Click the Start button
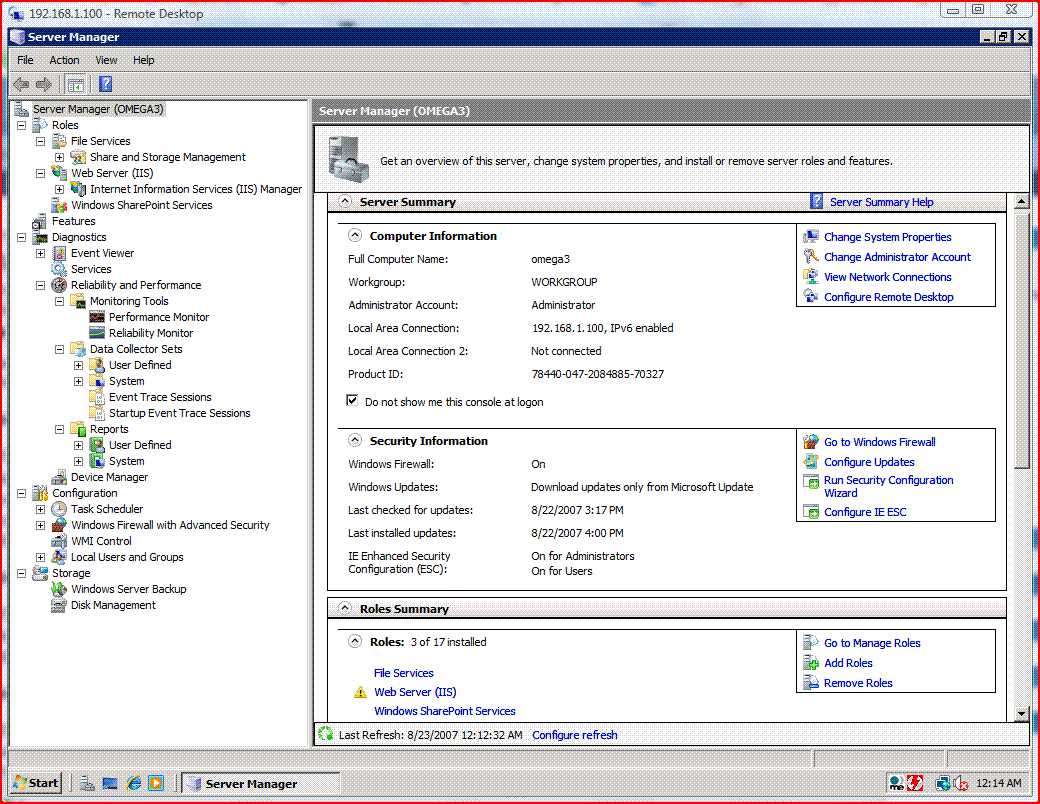 [36, 783]
